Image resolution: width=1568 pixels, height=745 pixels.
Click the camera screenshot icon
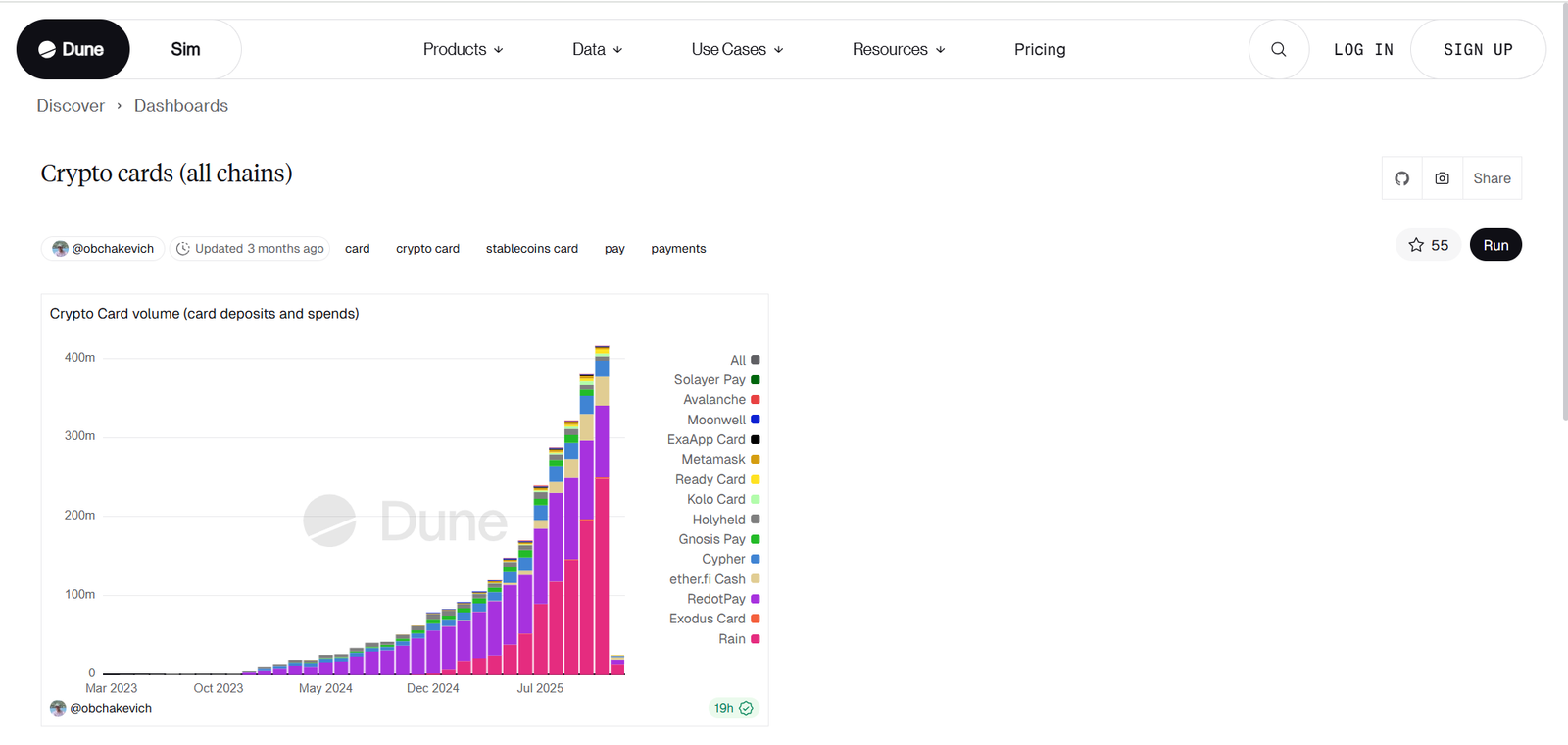pos(1442,178)
